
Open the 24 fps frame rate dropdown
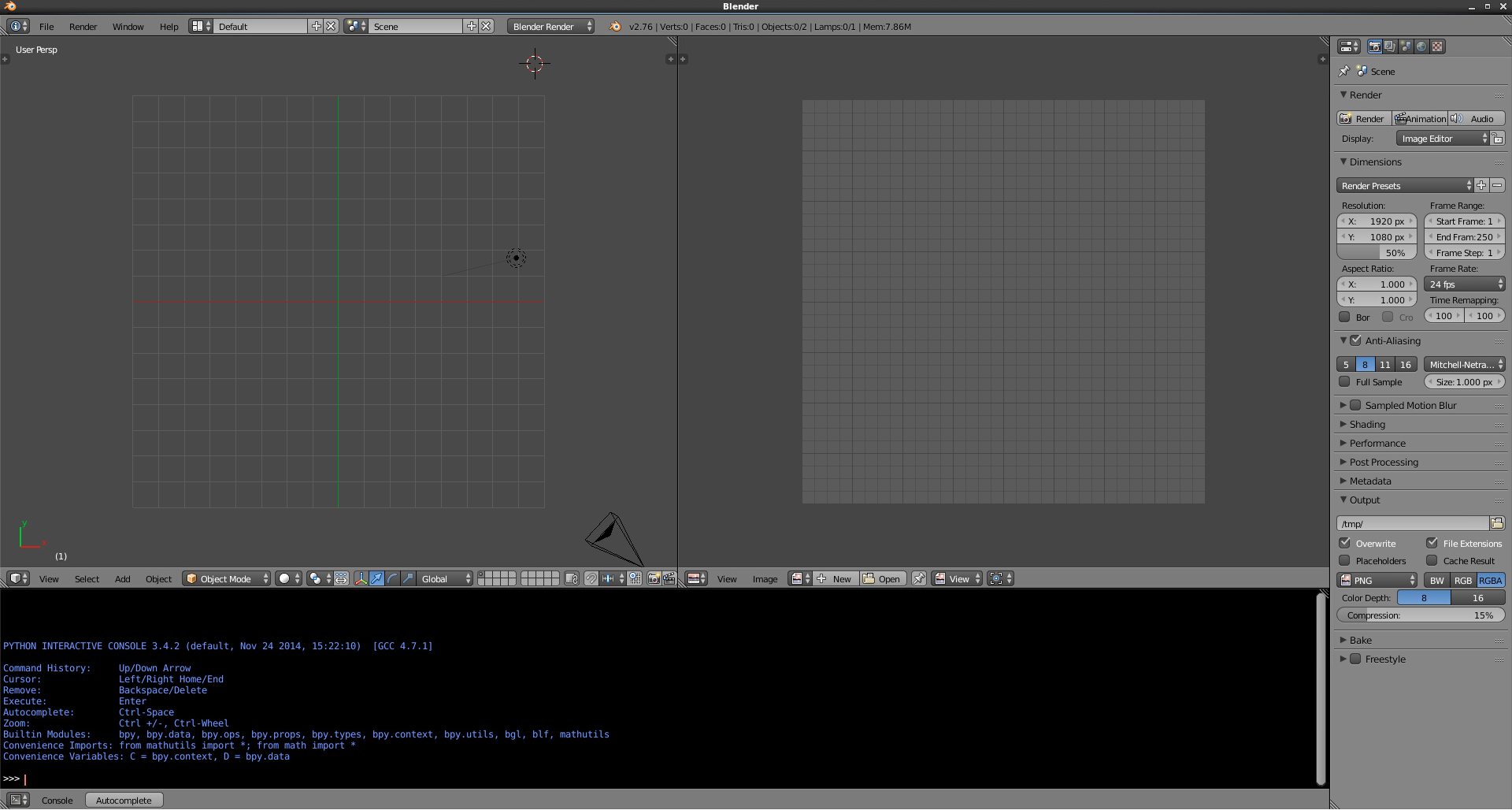1464,284
